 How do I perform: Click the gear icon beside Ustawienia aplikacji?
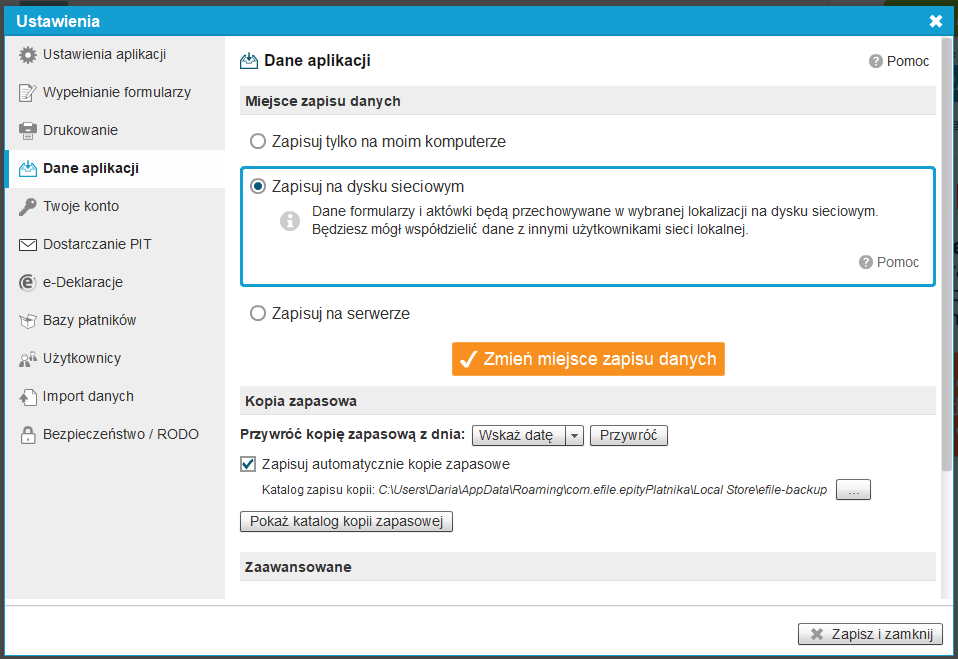pyautogui.click(x=27, y=55)
